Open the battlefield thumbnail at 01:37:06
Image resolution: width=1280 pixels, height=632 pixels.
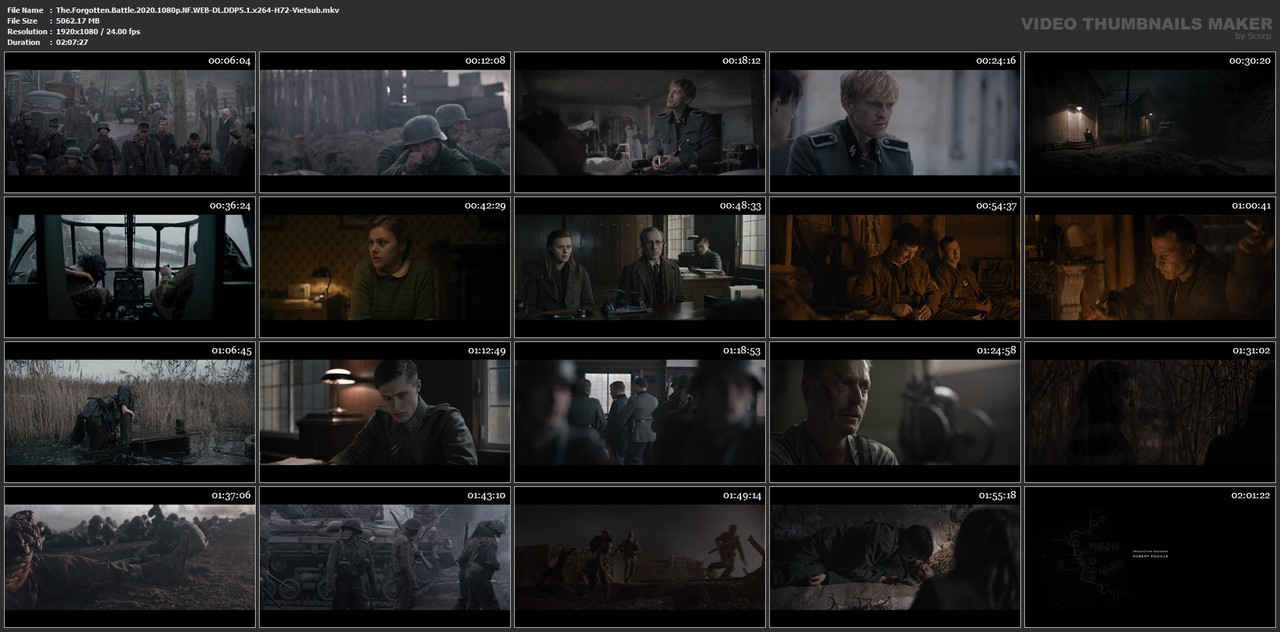pos(130,557)
